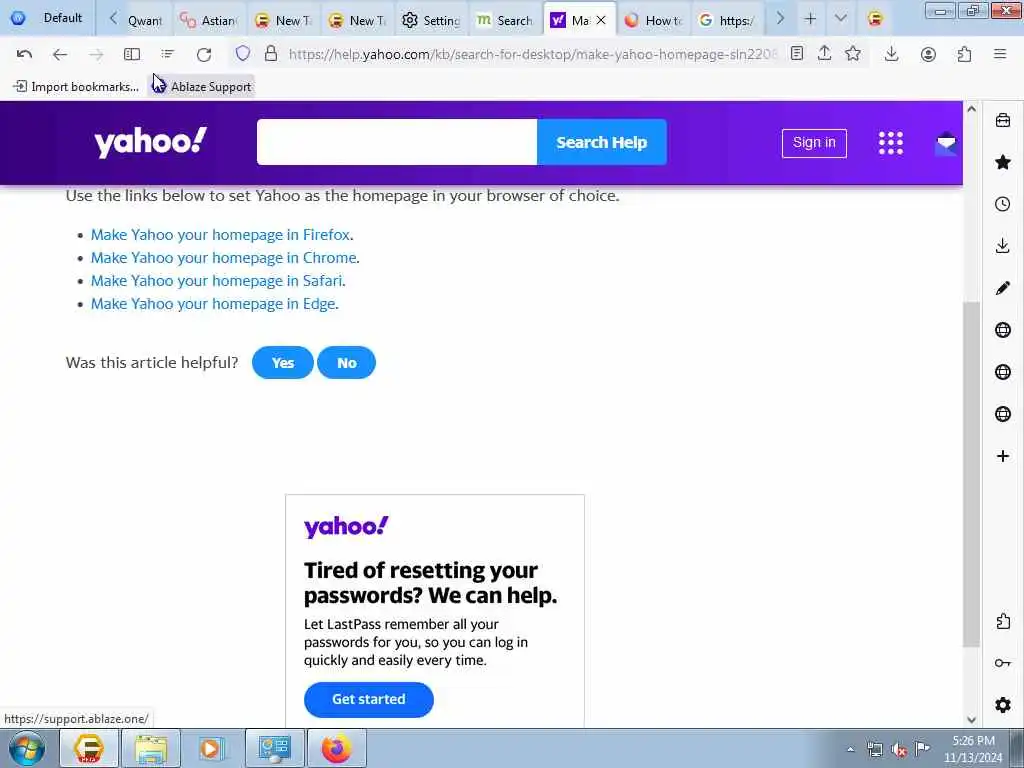
Task: Go back to the previous page
Action: (x=59, y=54)
